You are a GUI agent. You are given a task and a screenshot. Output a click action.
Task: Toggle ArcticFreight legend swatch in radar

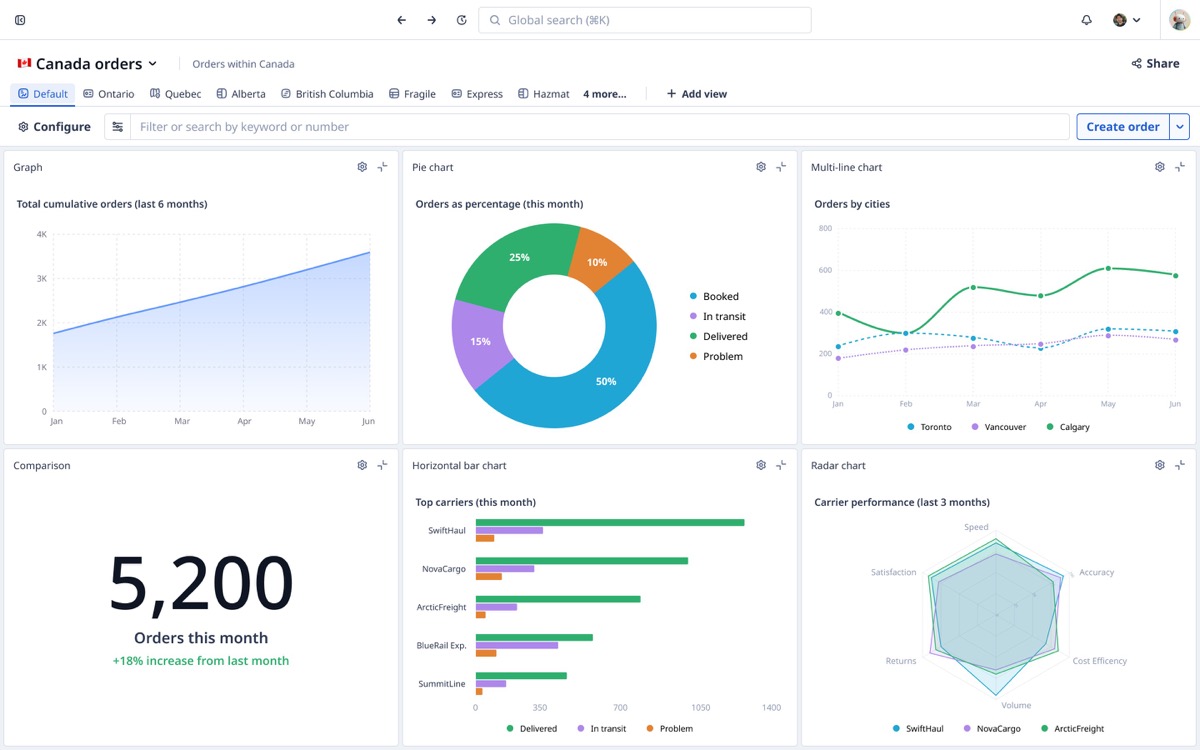pos(1045,729)
